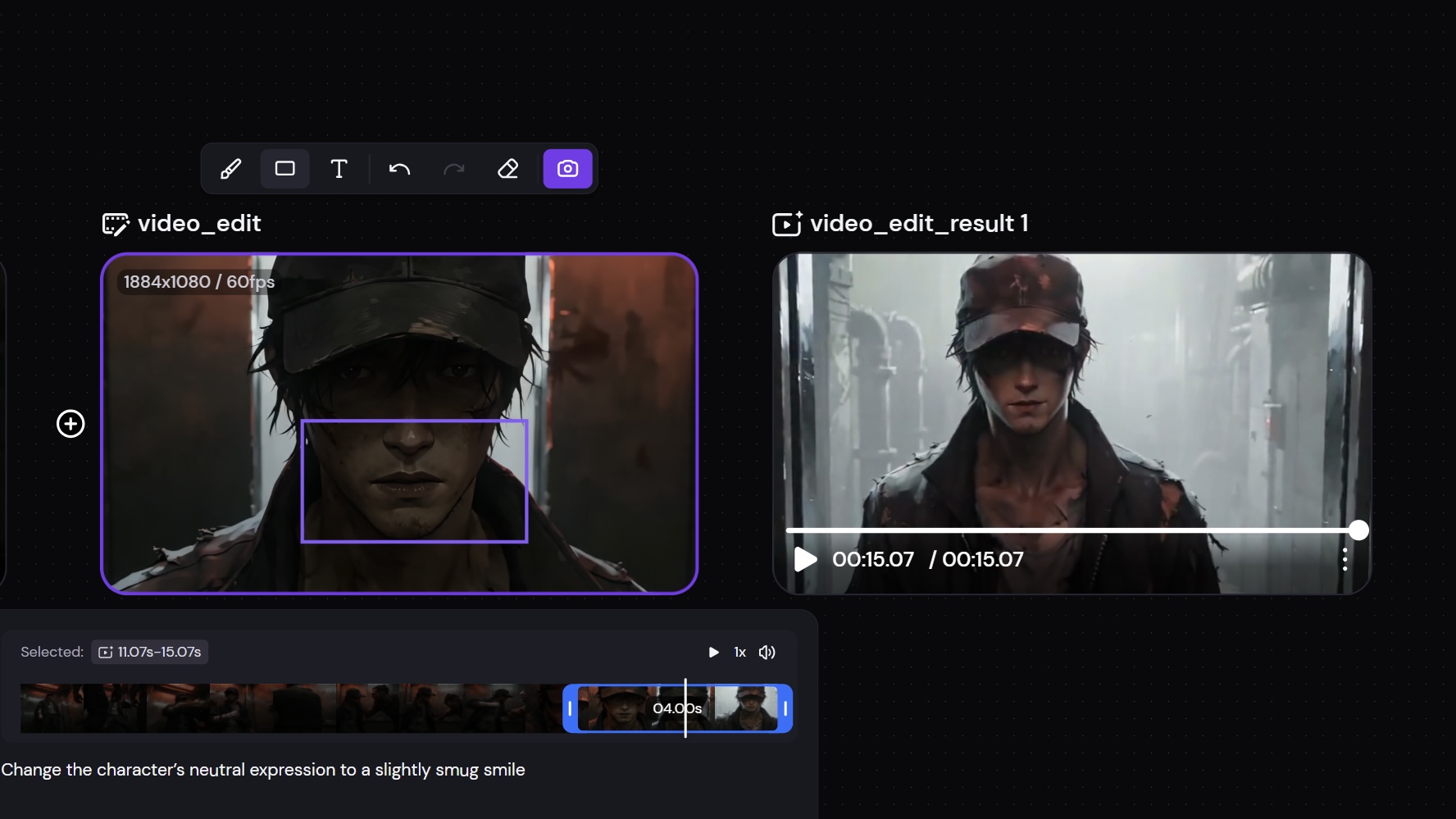1456x819 pixels.
Task: Click the right trim handle of selection
Action: pyautogui.click(x=785, y=708)
